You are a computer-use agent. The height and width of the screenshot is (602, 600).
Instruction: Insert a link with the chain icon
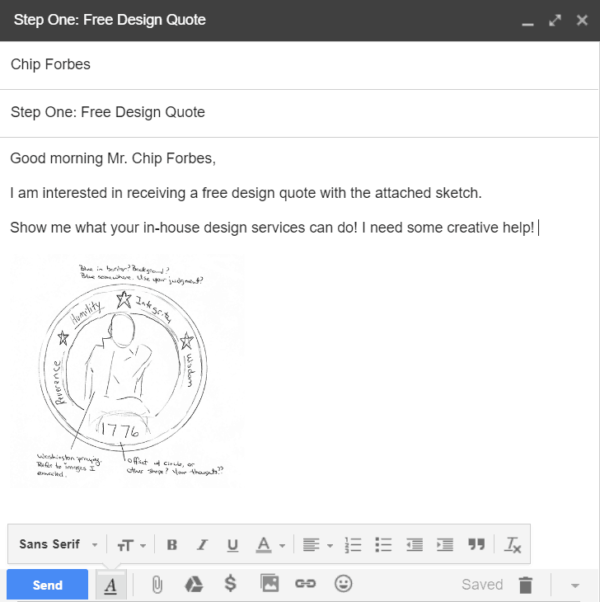click(306, 585)
